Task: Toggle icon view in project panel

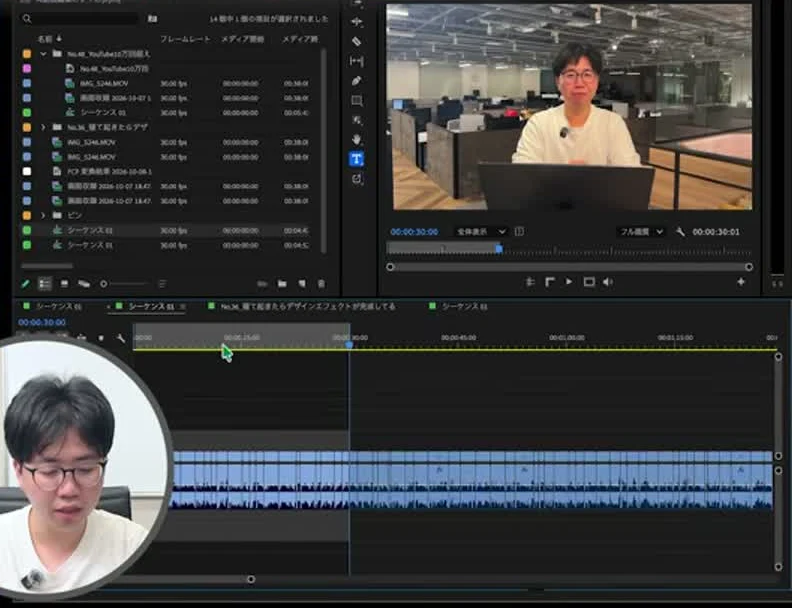Action: pos(64,284)
